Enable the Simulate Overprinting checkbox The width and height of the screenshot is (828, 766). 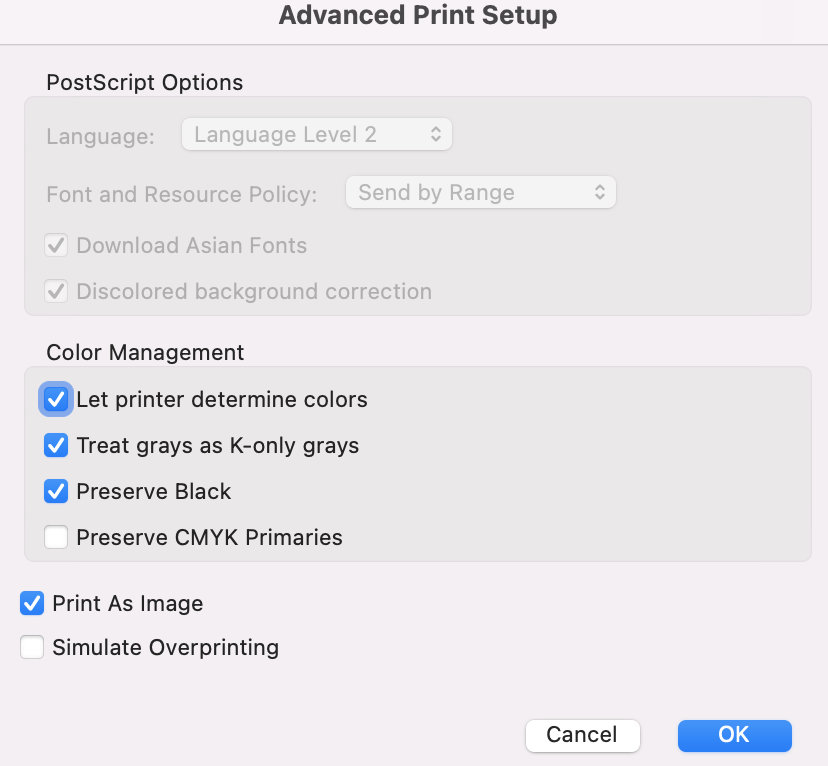tap(32, 647)
